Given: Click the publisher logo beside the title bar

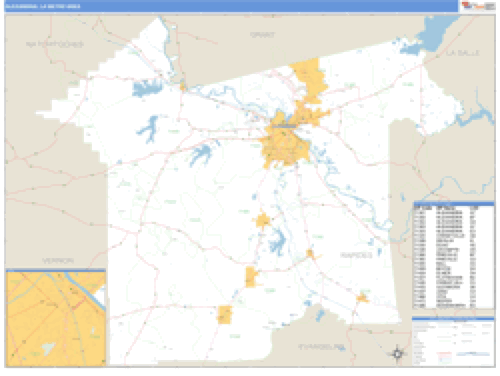Looking at the screenshot, I should (478, 6).
